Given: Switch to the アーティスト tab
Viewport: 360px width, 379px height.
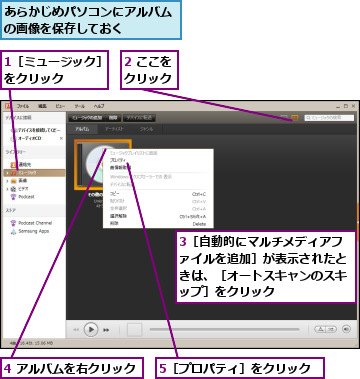Looking at the screenshot, I should pyautogui.click(x=114, y=129).
